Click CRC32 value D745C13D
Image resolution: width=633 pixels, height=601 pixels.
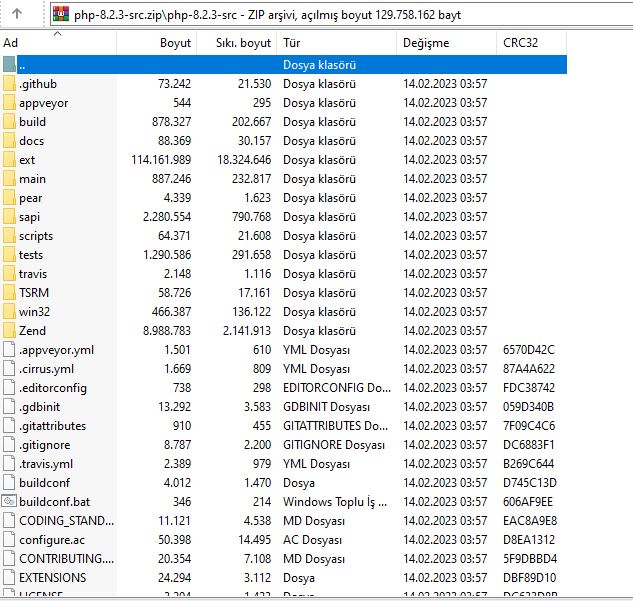coord(530,483)
